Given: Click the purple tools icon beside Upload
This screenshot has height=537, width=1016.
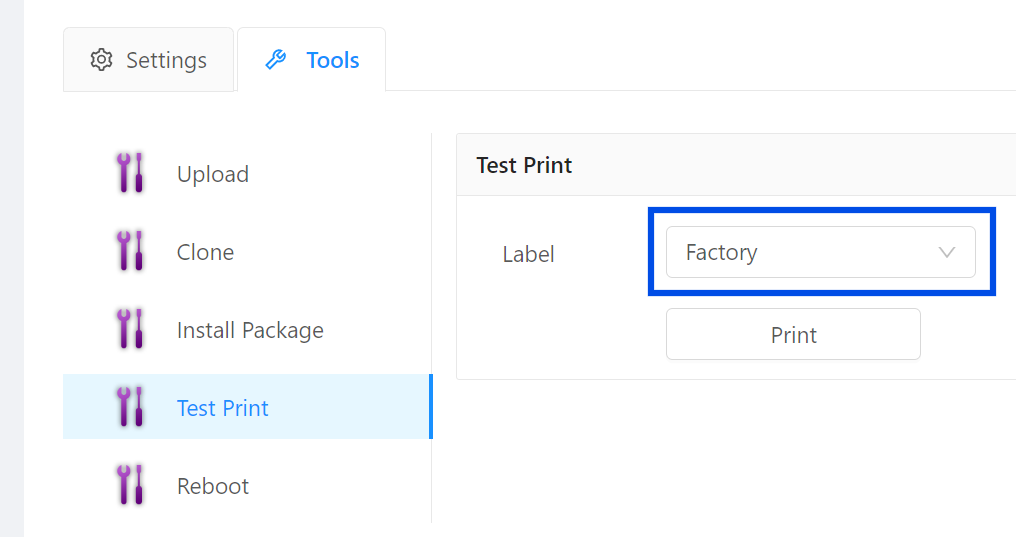Looking at the screenshot, I should 130,173.
